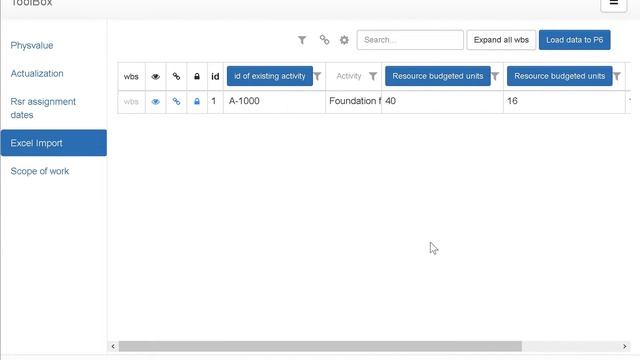The width and height of the screenshot is (640, 360).
Task: Click the wbs cell in the A-1000 row
Action: click(131, 102)
